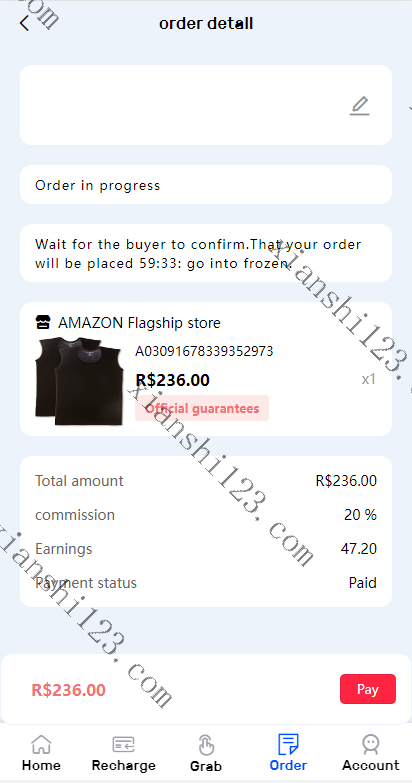Image resolution: width=412 pixels, height=783 pixels.
Task: Click the pencil edit icon
Action: [x=359, y=106]
